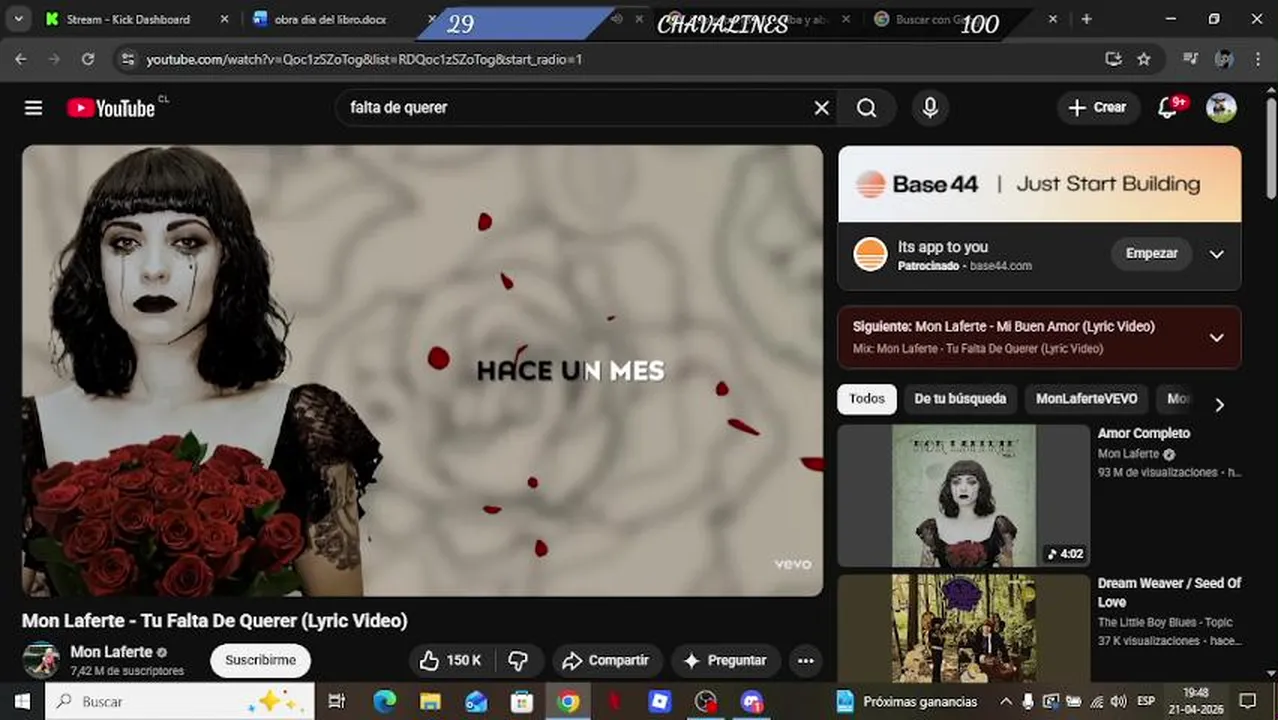Open the YouTube account avatar menu
This screenshot has width=1278, height=720.
coord(1221,108)
